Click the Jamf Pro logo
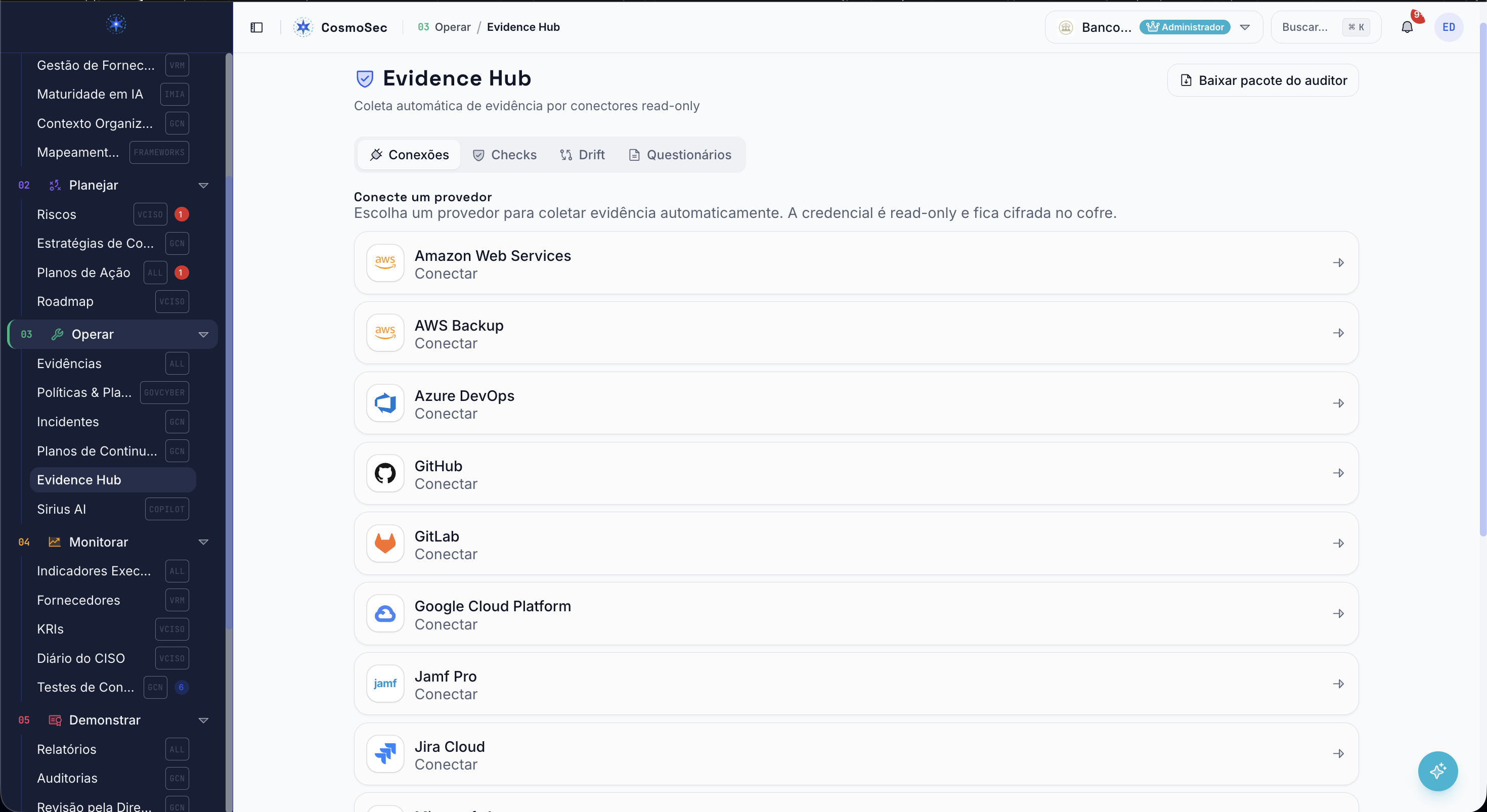Image resolution: width=1487 pixels, height=812 pixels. [385, 684]
